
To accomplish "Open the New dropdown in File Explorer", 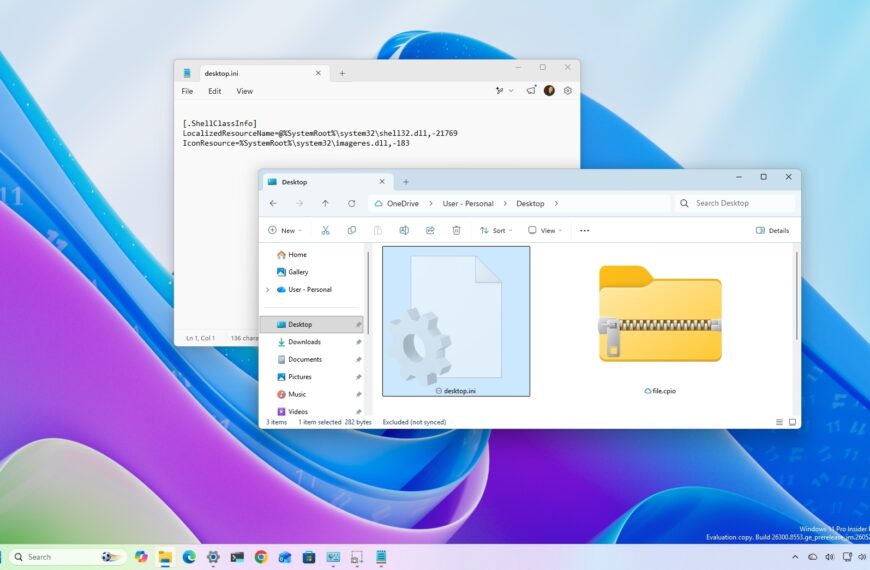I will click(x=285, y=230).
